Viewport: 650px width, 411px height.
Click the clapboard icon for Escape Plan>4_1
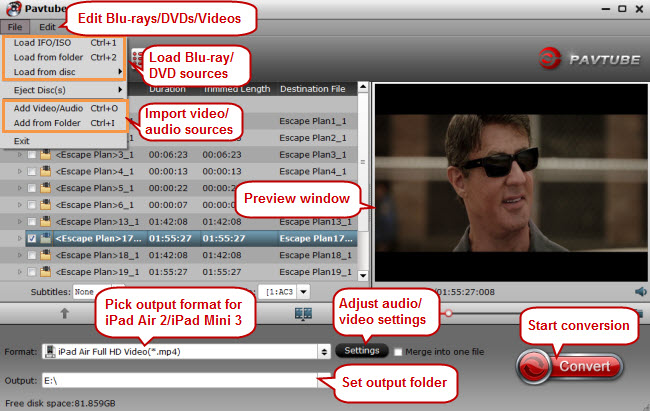(x=46, y=171)
